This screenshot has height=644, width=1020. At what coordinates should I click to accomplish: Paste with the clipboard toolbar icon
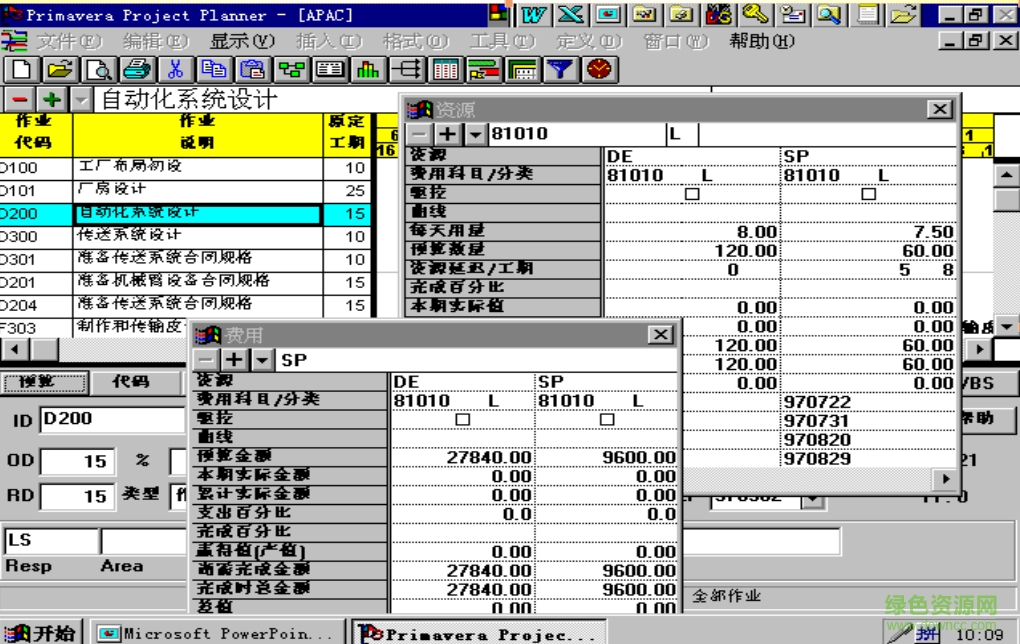(252, 69)
